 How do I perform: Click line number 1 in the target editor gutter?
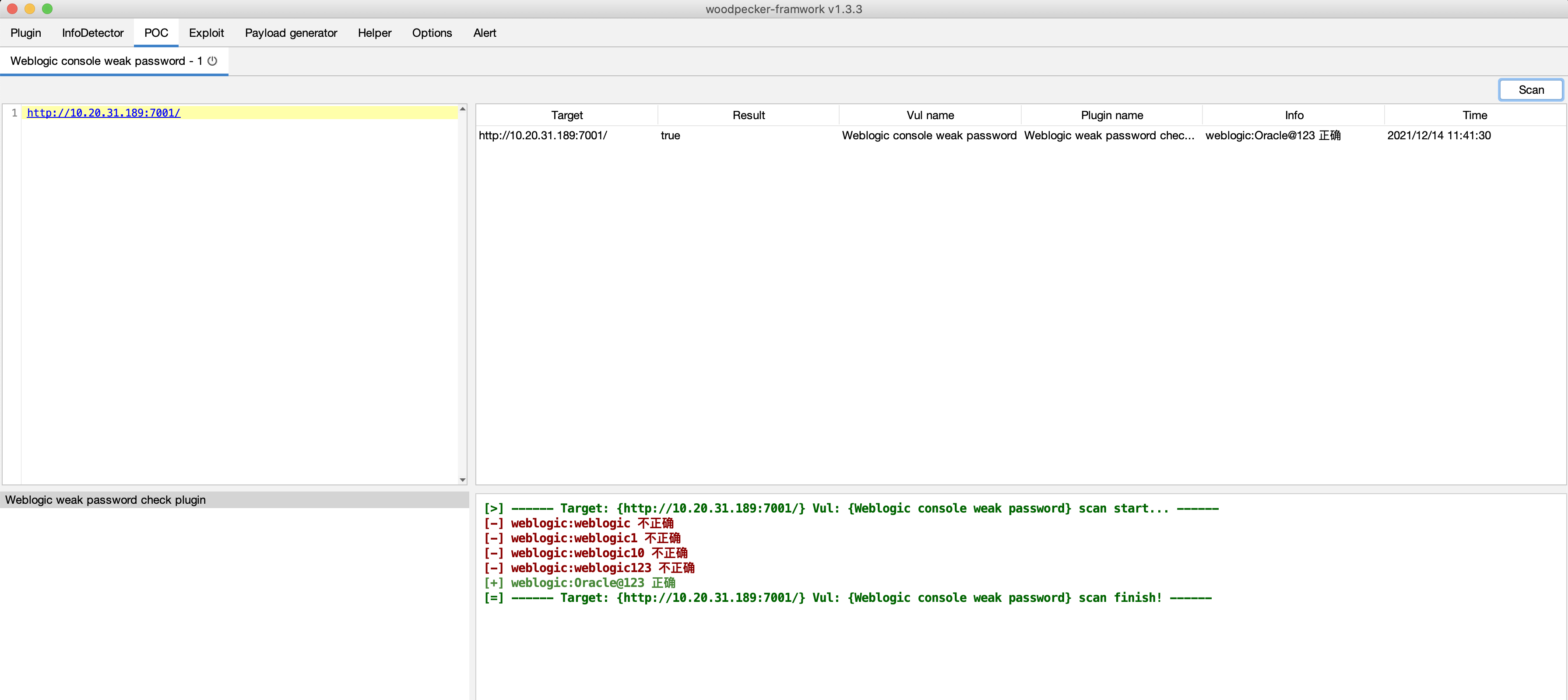pos(14,113)
